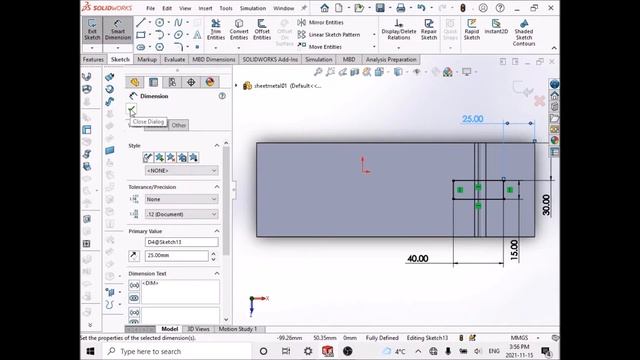Click the <DIM> dimension text box
Screen dimensions: 640x360
coord(180,291)
